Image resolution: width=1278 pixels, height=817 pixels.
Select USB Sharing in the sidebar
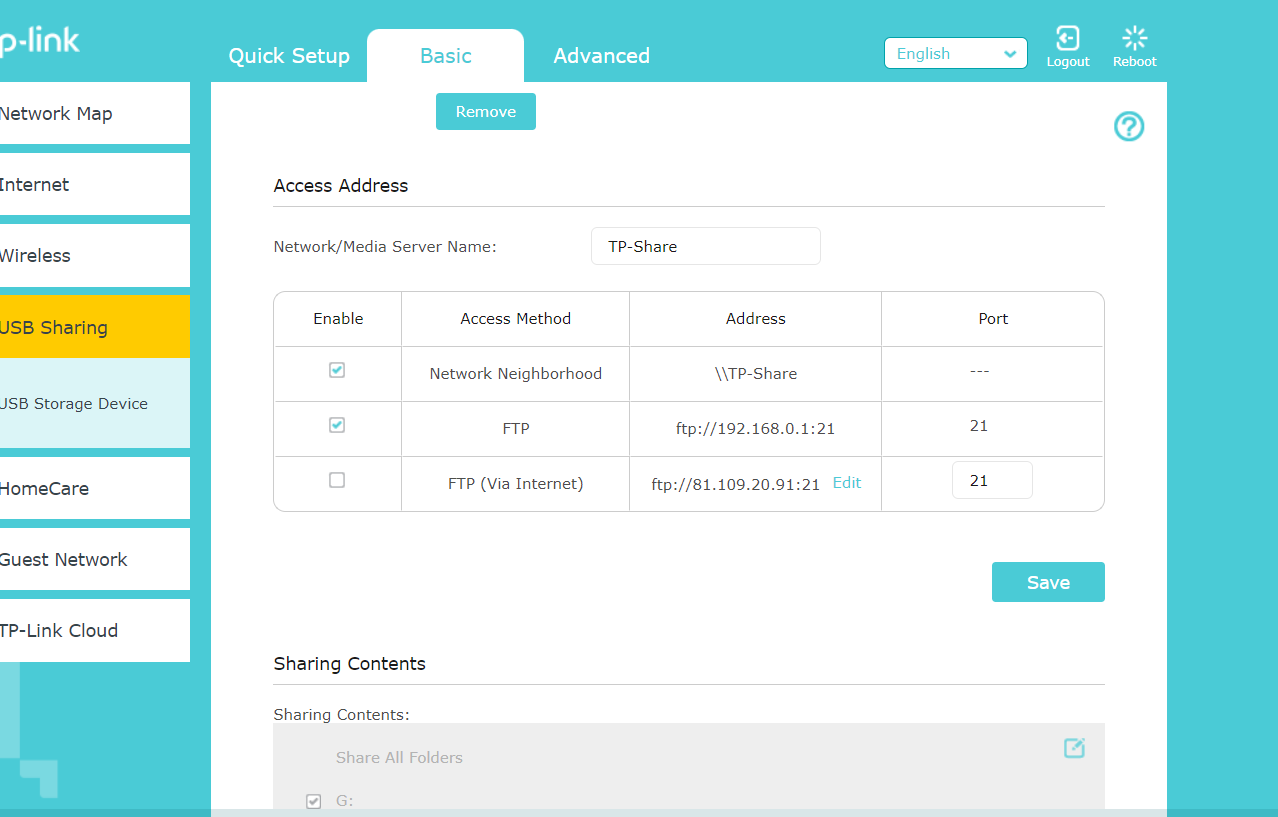94,327
